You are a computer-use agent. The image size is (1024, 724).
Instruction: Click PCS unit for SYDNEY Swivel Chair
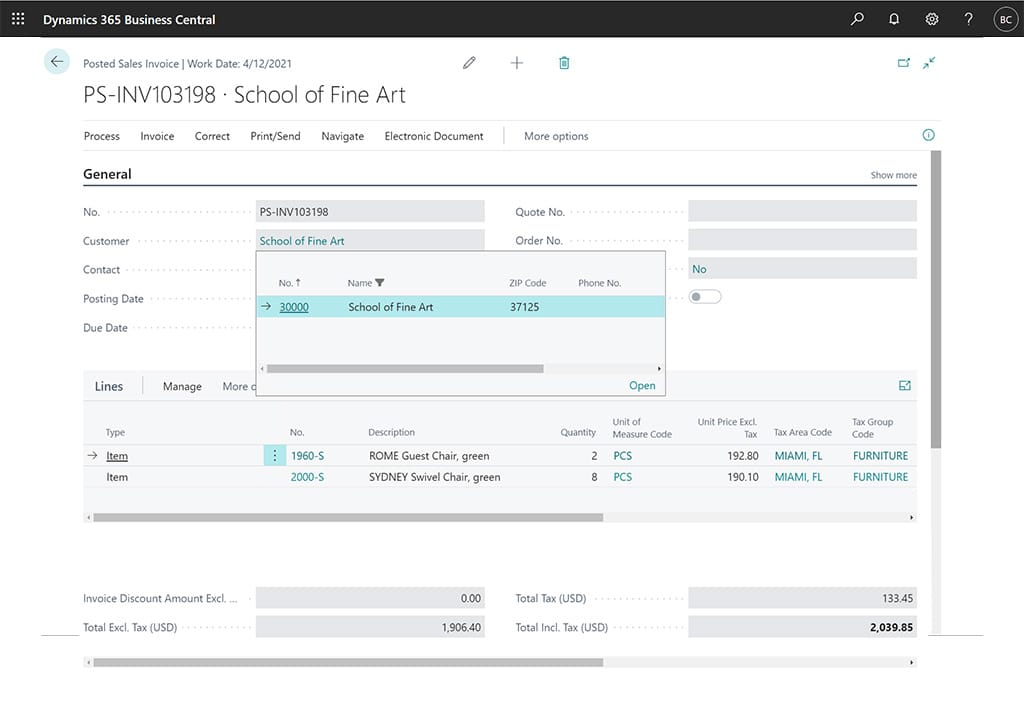(x=622, y=477)
